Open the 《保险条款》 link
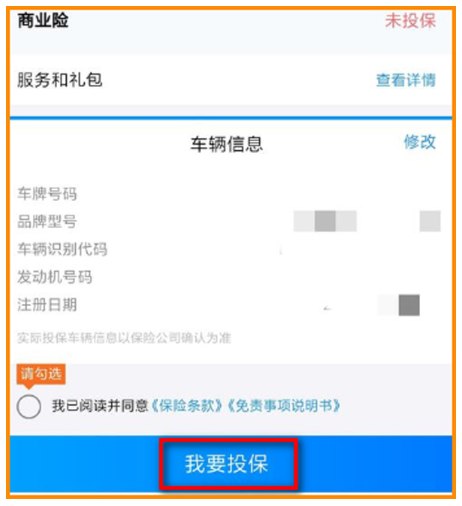 pyautogui.click(x=187, y=406)
